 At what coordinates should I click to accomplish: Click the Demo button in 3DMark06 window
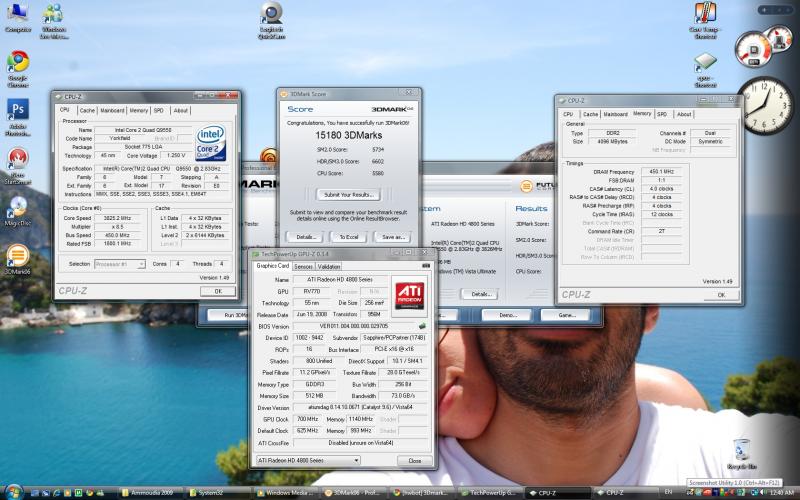(x=507, y=315)
